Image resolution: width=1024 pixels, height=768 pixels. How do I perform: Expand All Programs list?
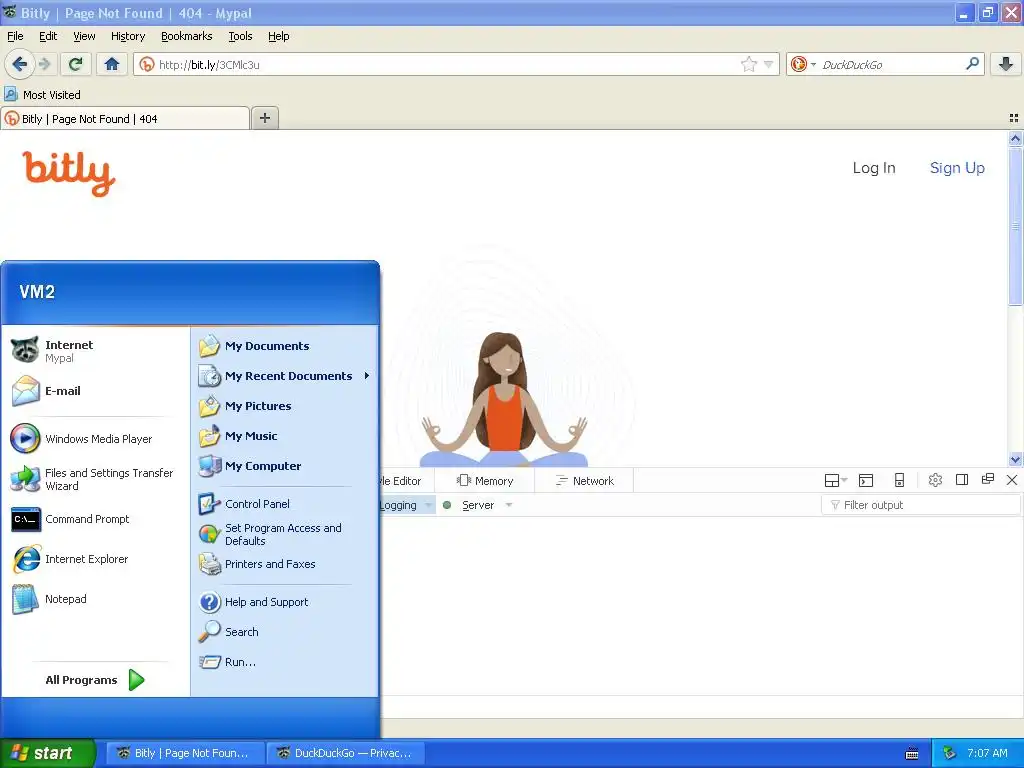[x=95, y=680]
